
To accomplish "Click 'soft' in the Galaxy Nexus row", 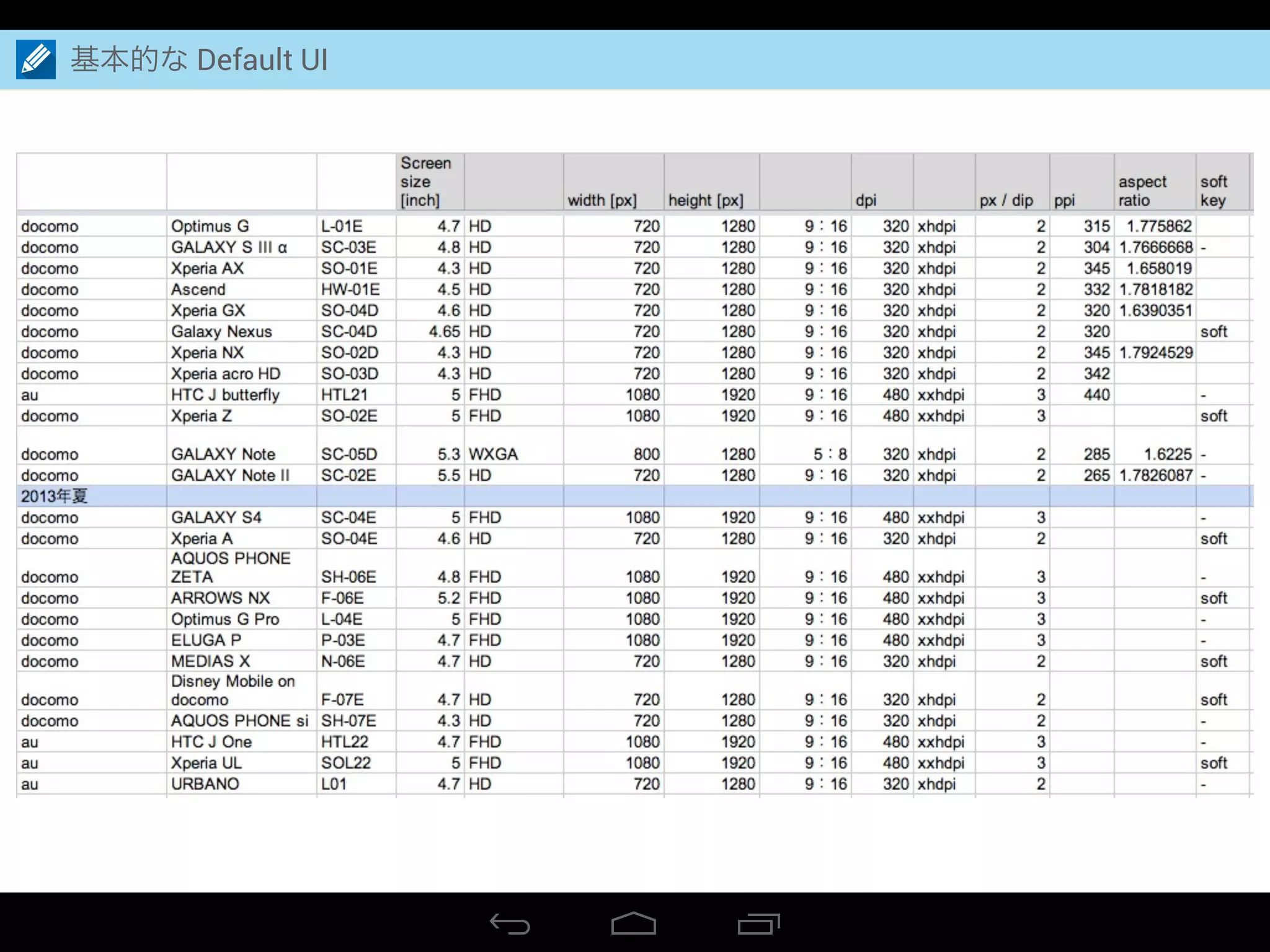I will (x=1214, y=332).
